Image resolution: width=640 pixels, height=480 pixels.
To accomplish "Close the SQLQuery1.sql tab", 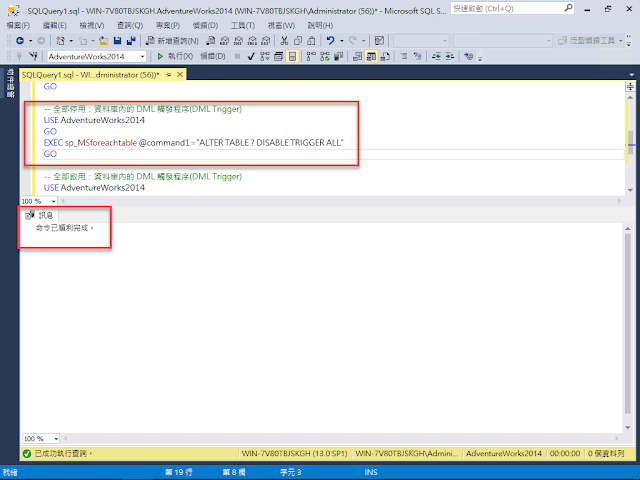I will click(180, 75).
